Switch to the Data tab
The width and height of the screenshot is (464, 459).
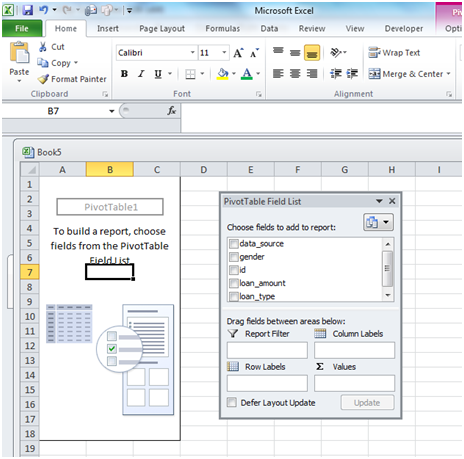(269, 29)
